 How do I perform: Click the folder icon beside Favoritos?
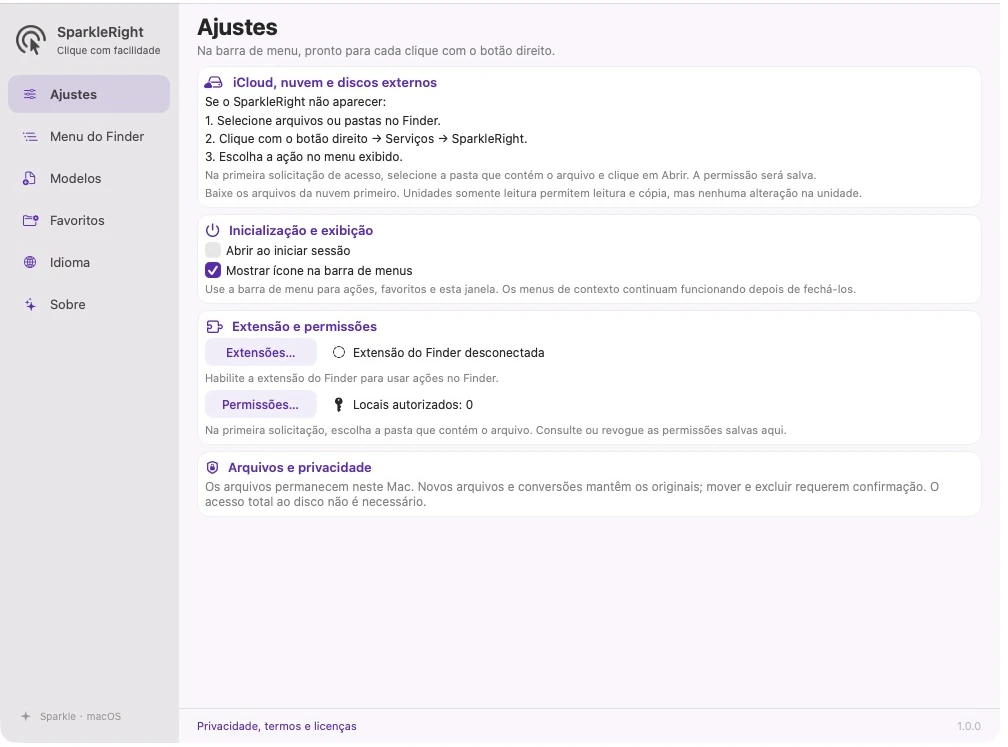[30, 220]
